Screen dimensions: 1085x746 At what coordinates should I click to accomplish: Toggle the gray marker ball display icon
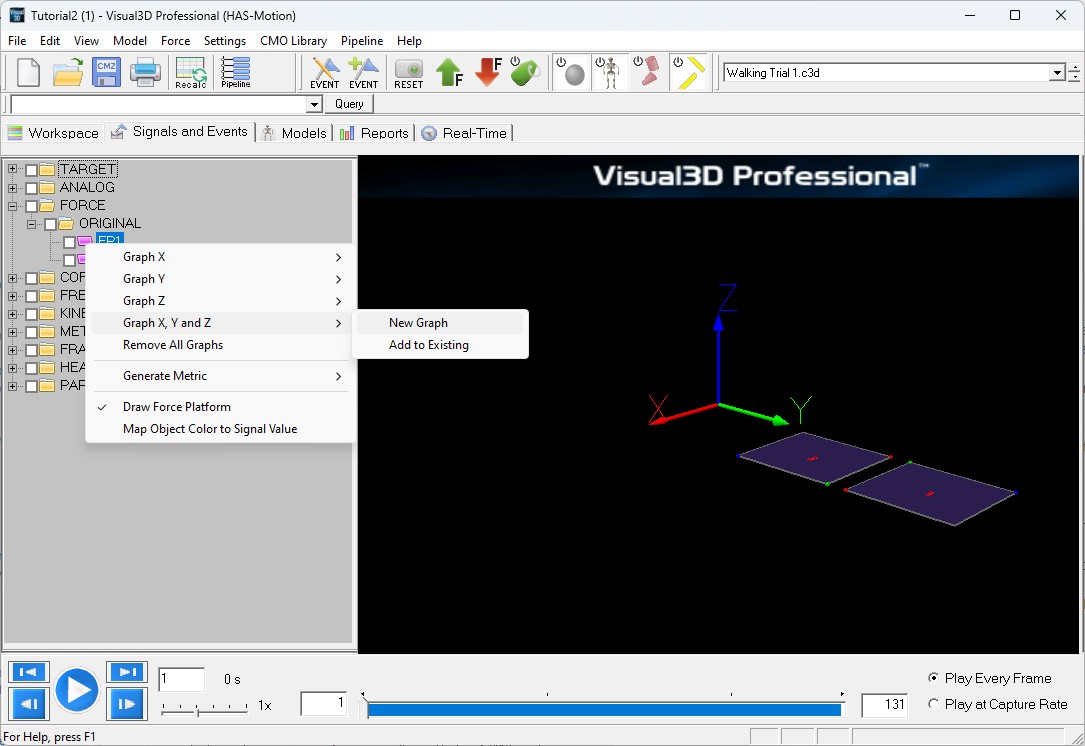click(x=571, y=73)
